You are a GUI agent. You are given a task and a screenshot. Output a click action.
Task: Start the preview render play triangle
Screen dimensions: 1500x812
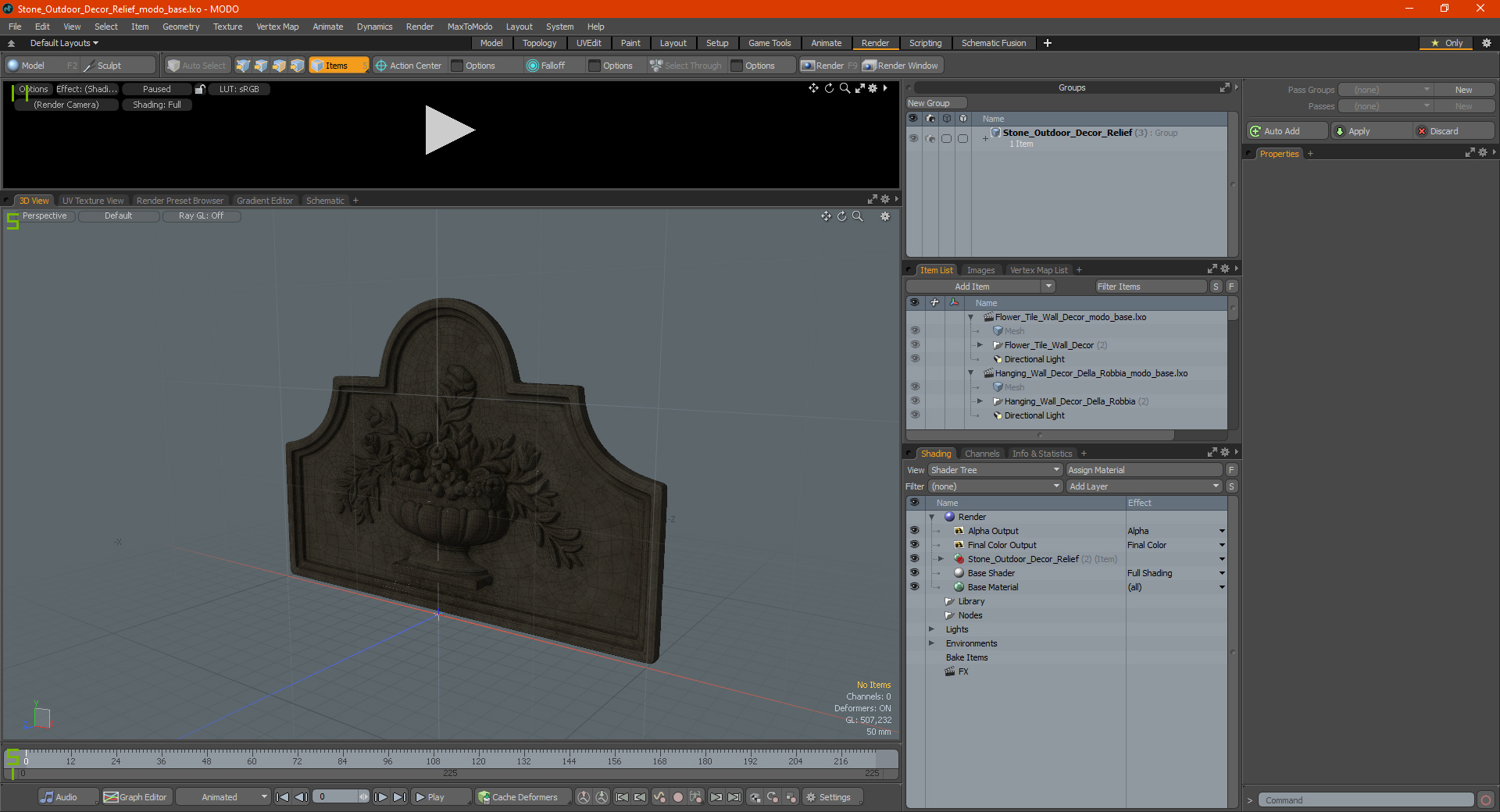pos(449,130)
